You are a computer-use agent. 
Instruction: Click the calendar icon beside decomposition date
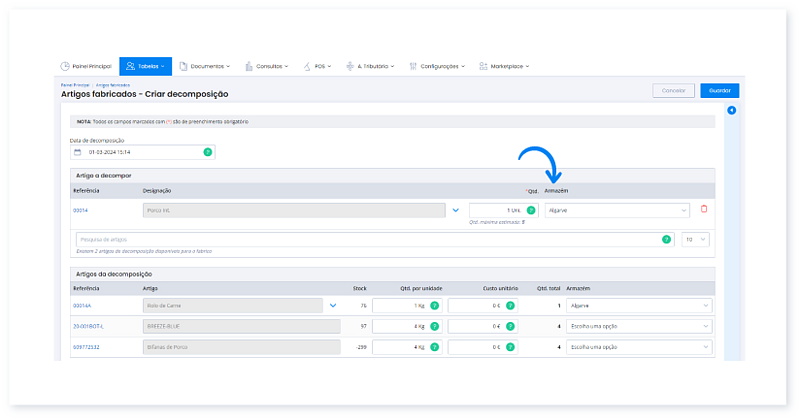pos(78,152)
